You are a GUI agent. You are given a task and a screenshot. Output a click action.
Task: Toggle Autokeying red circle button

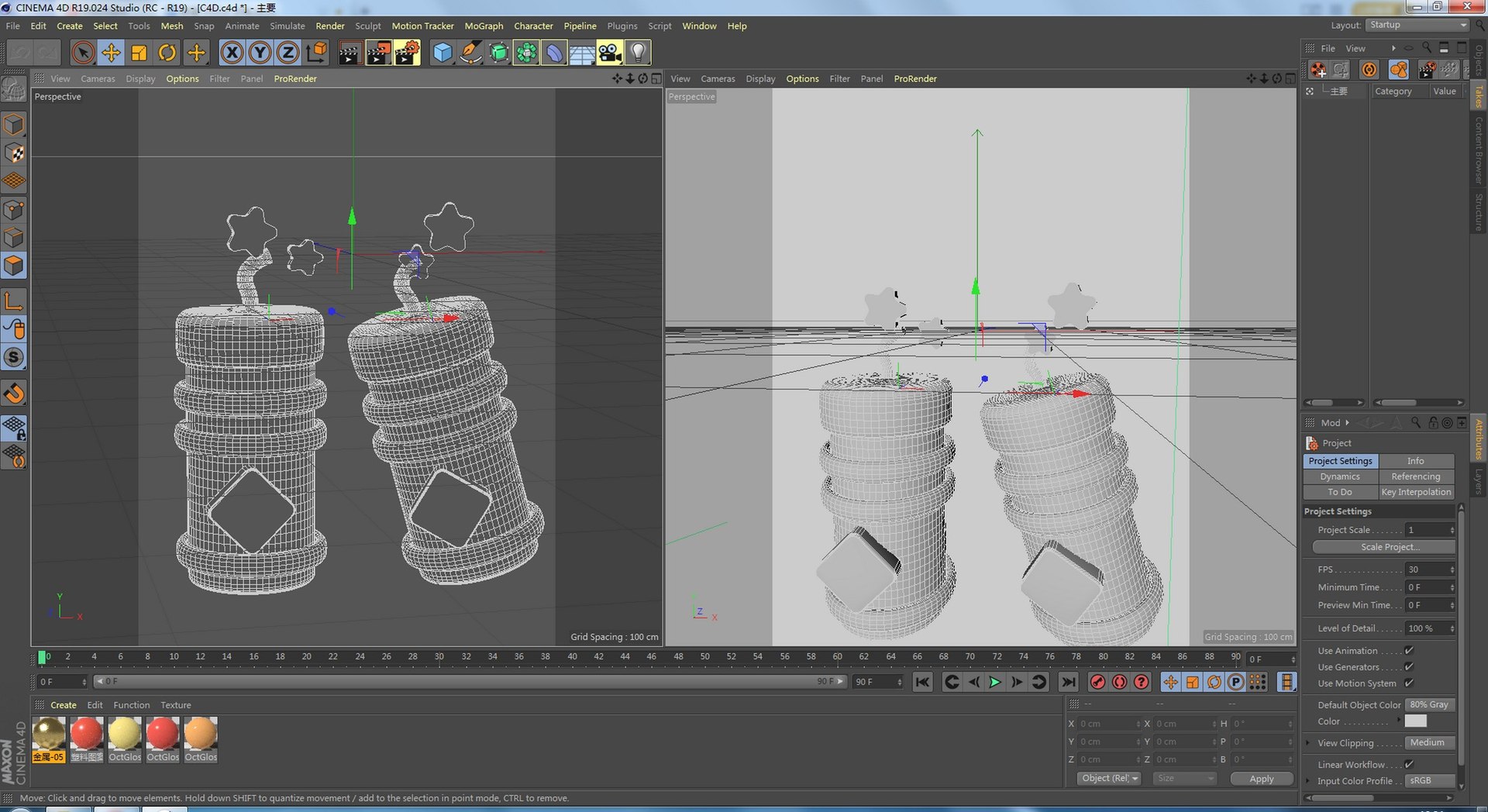1119,682
